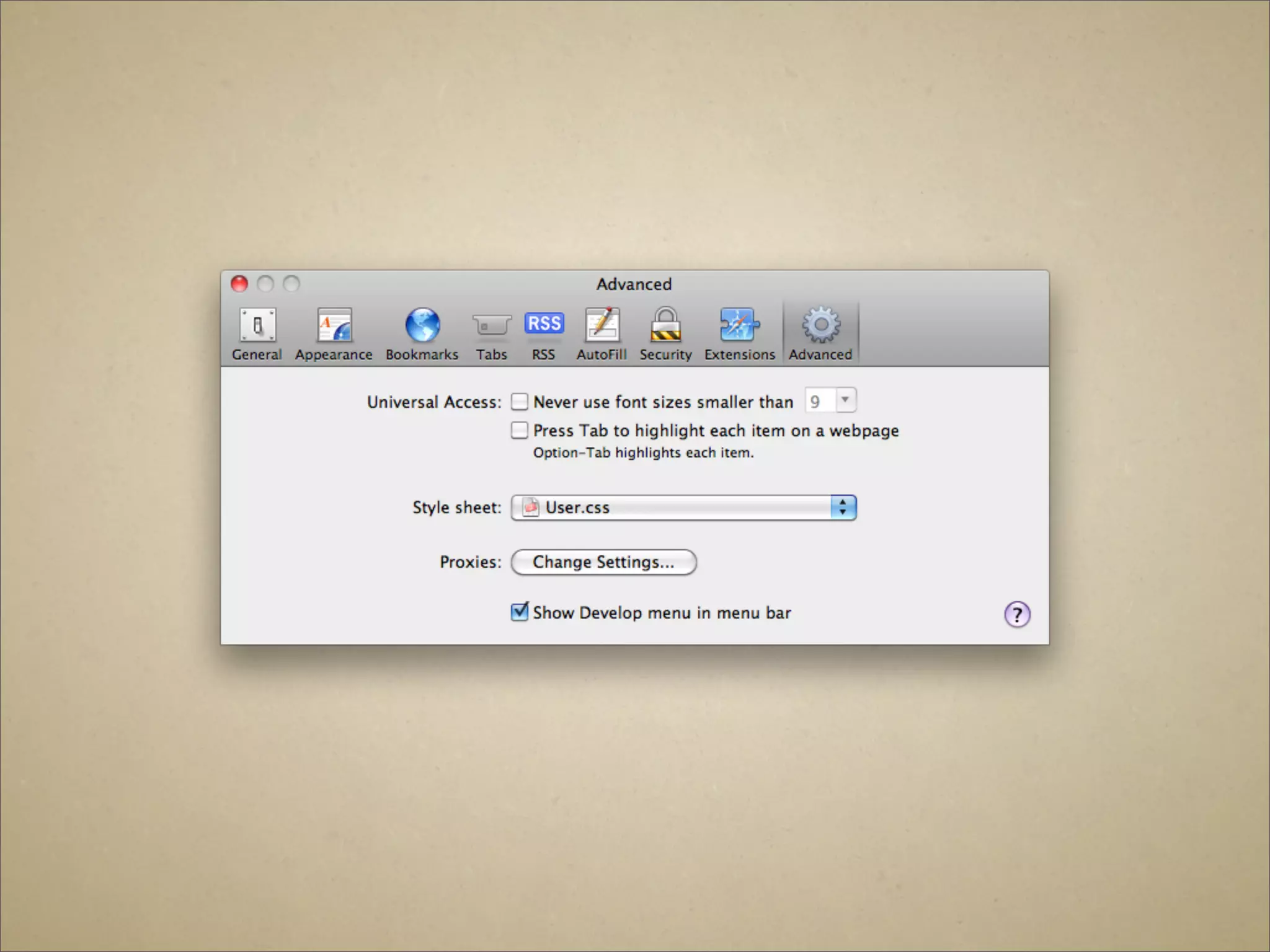Open the Bookmarks globe icon
The image size is (1270, 952).
[422, 325]
